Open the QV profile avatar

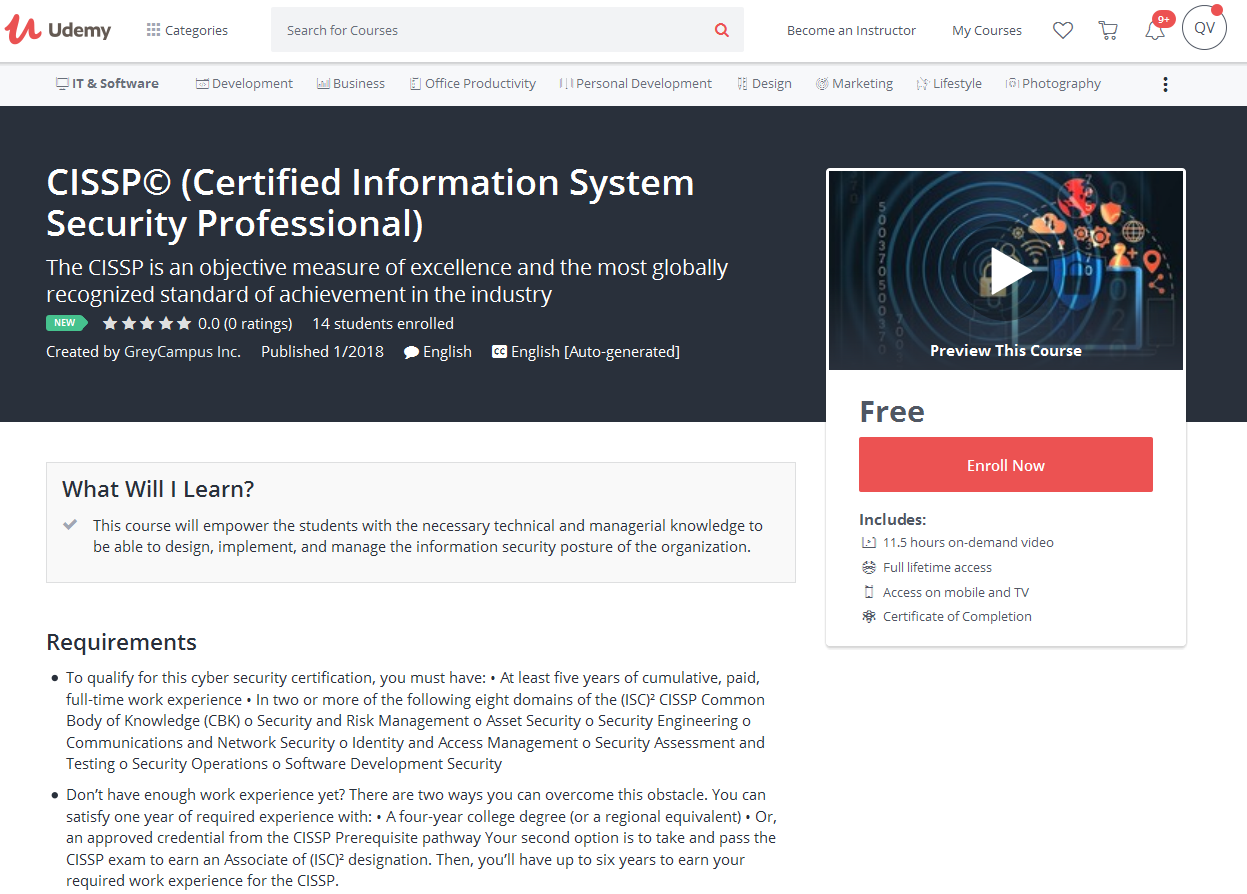click(1204, 28)
